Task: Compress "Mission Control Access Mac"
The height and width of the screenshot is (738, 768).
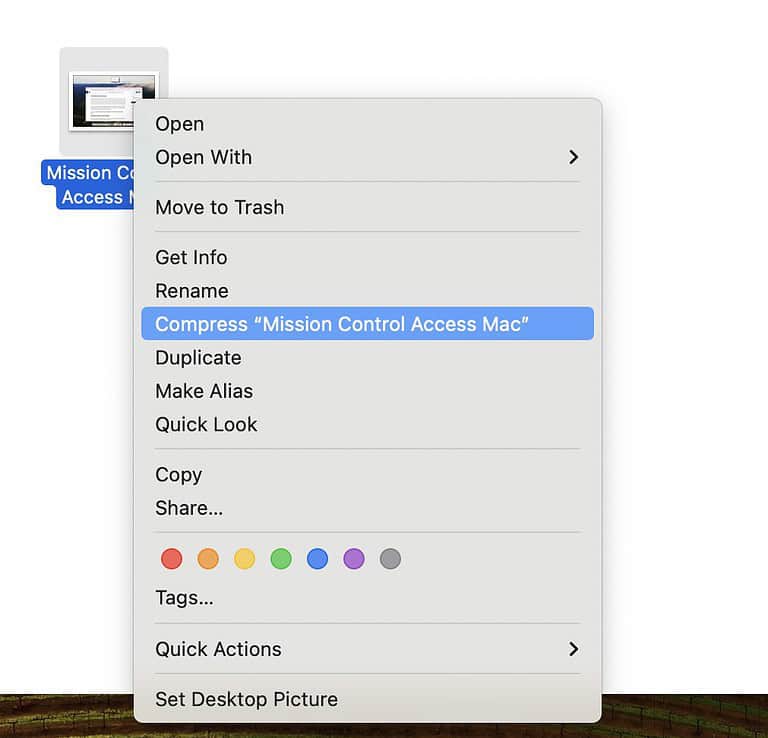Action: [342, 324]
